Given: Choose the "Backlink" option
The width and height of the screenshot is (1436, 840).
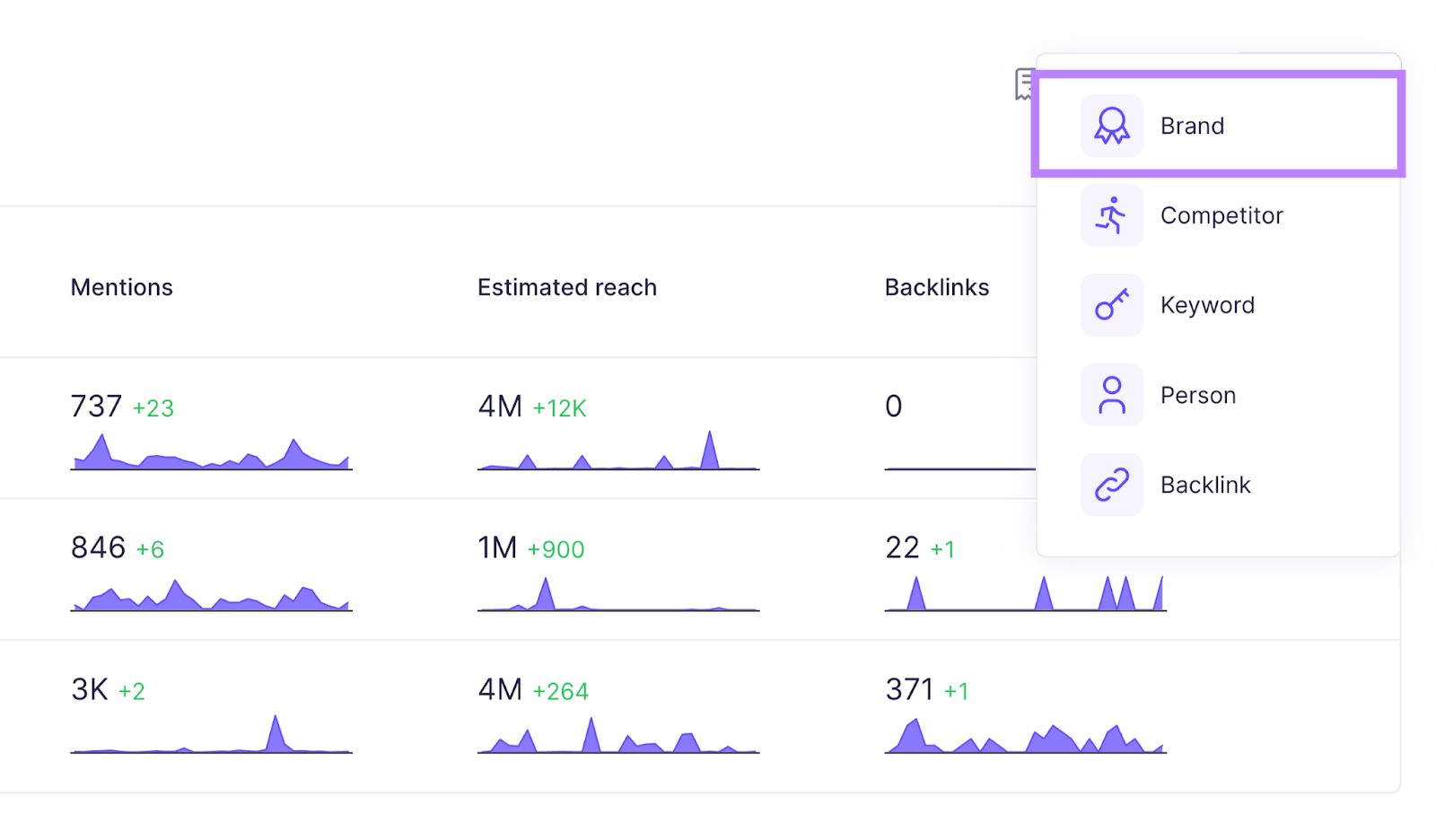Looking at the screenshot, I should (1206, 484).
